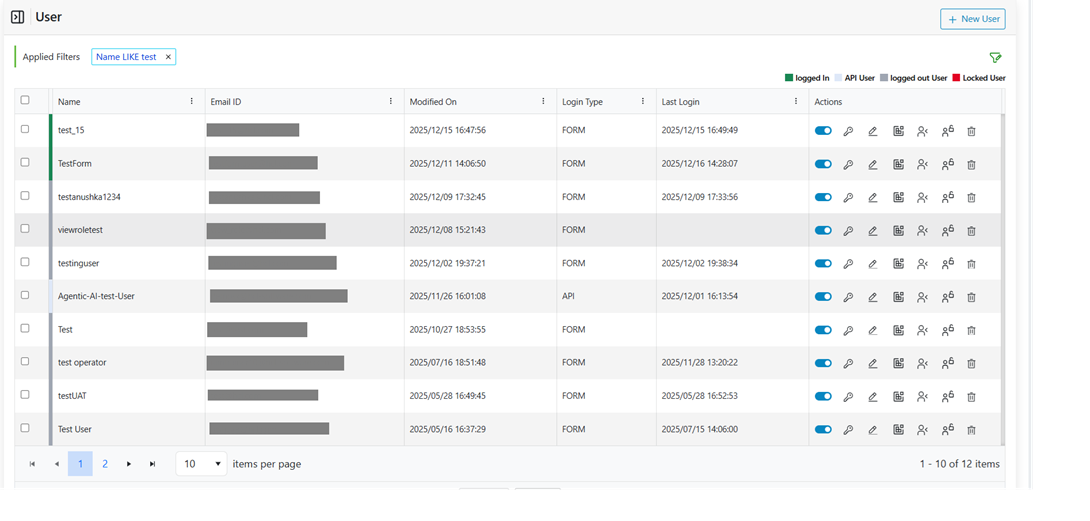This screenshot has height=521, width=1090.
Task: Open the Login Type column options menu
Action: click(643, 102)
